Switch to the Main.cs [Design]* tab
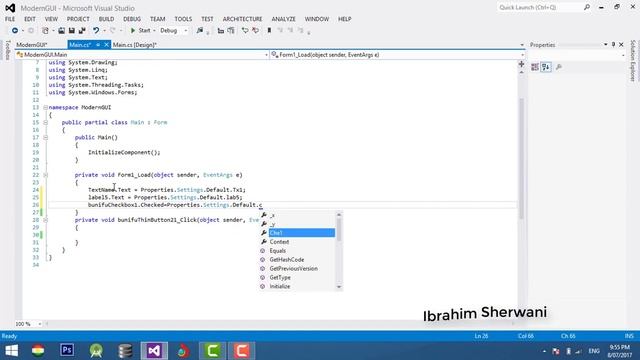640x360 pixels. coord(135,45)
